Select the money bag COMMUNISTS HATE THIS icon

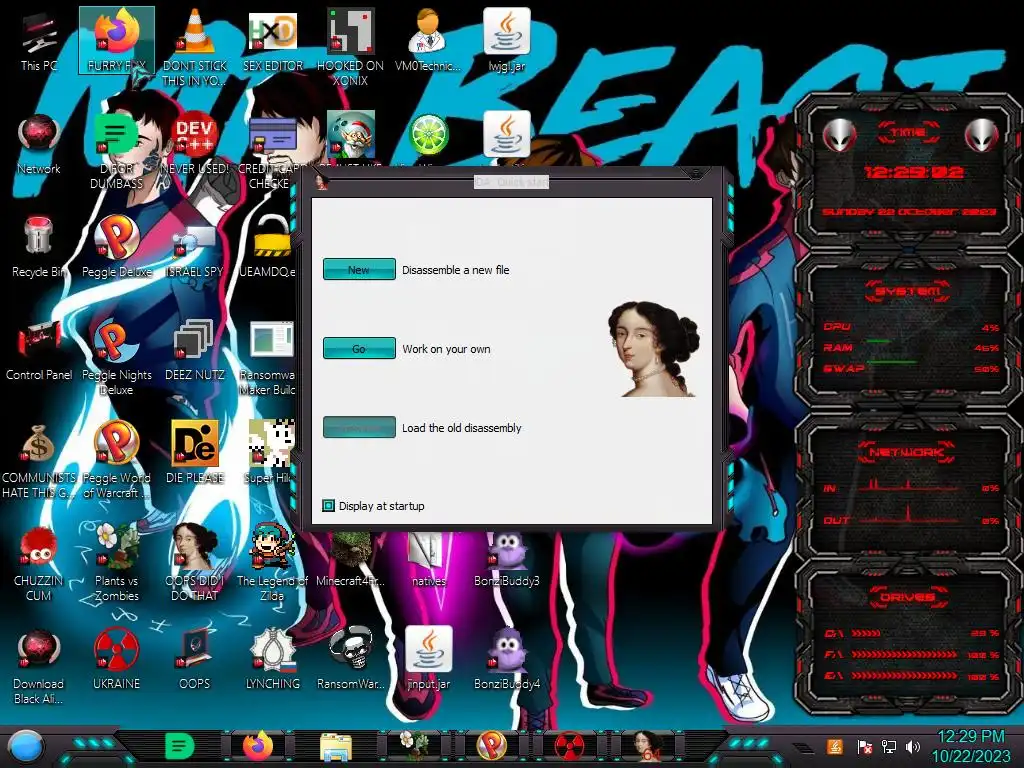point(39,460)
